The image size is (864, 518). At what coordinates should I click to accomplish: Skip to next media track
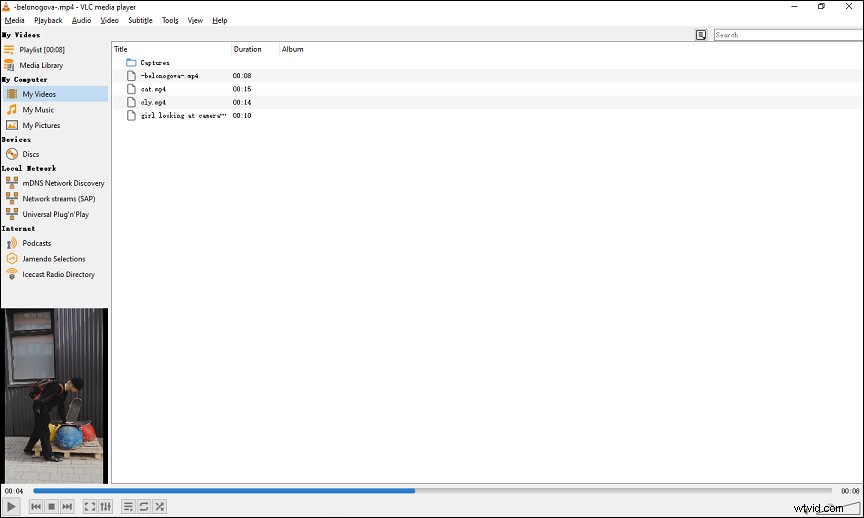click(x=67, y=506)
